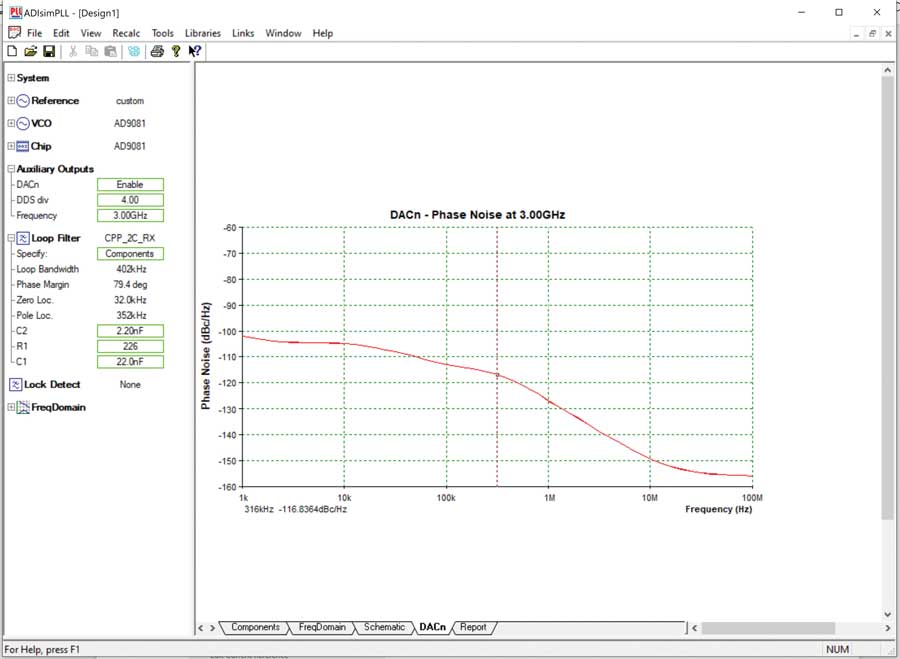The width and height of the screenshot is (900, 659).
Task: Expand the FreqDomain tree node
Action: click(11, 408)
